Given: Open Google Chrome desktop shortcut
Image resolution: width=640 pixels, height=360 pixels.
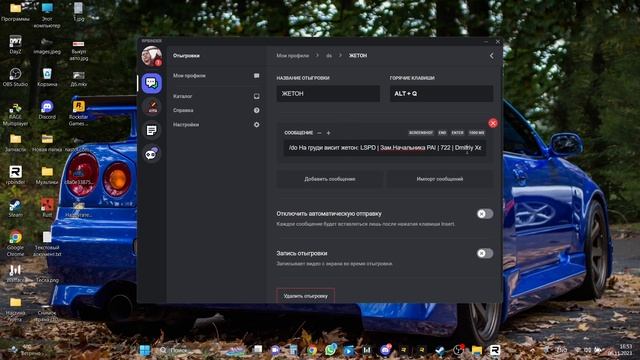Looking at the screenshot, I should click(x=15, y=244).
